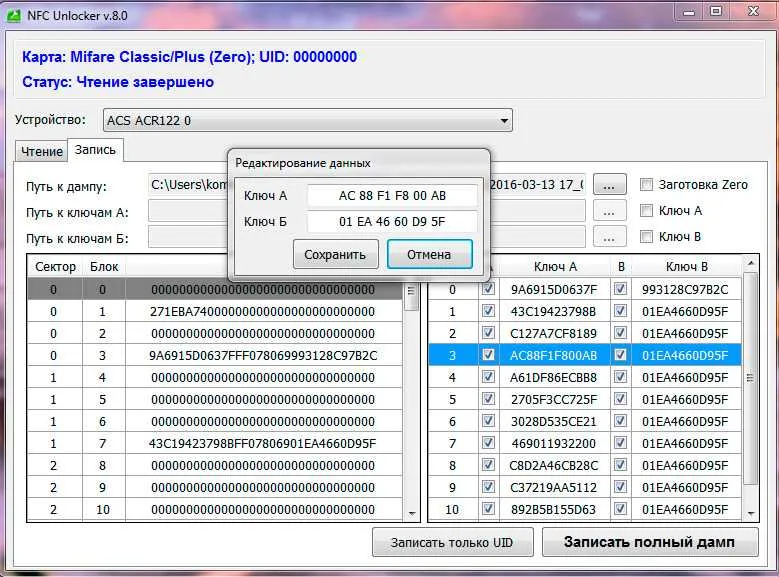779x577 pixels.
Task: Save the edited keys with Сохранить
Action: coord(335,254)
